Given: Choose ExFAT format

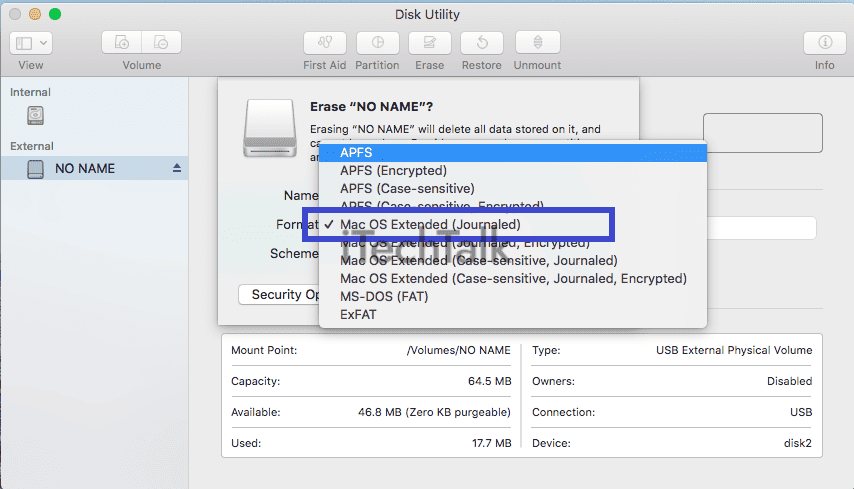Looking at the screenshot, I should click(513, 314).
